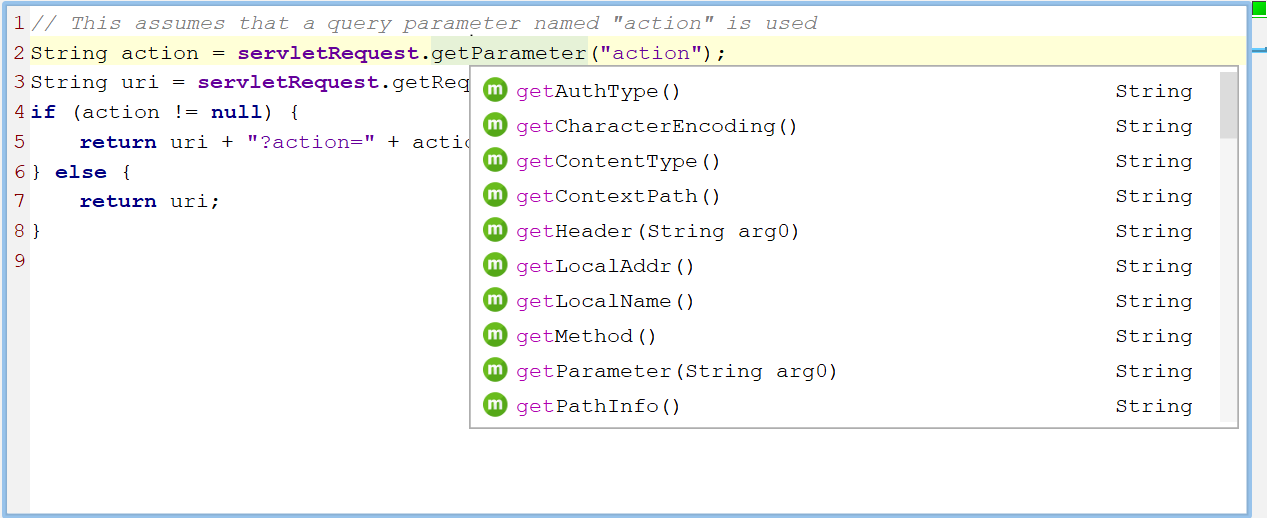Place cursor on "return uri;" on line 7
1267x518 pixels.
click(149, 201)
